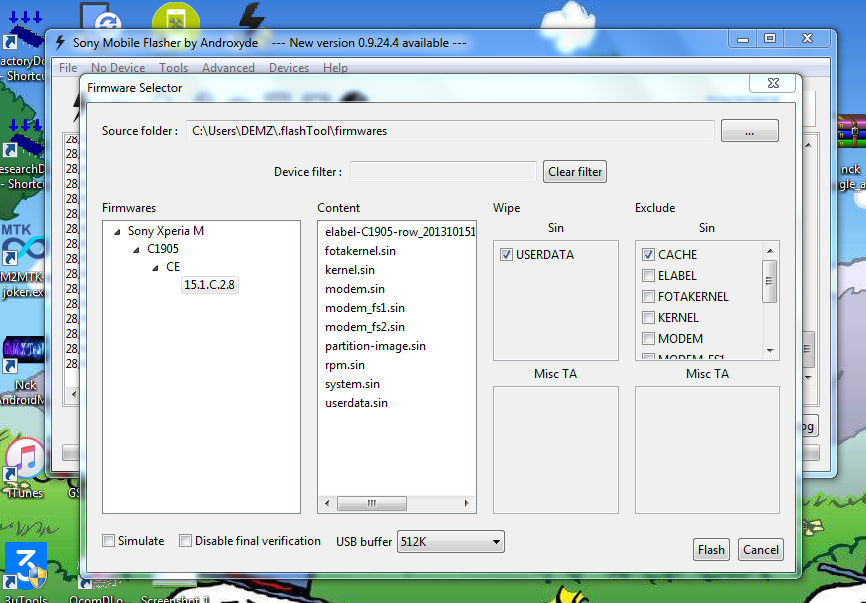
Task: Click the Content horizontal scrollbar thumb
Action: click(x=372, y=503)
